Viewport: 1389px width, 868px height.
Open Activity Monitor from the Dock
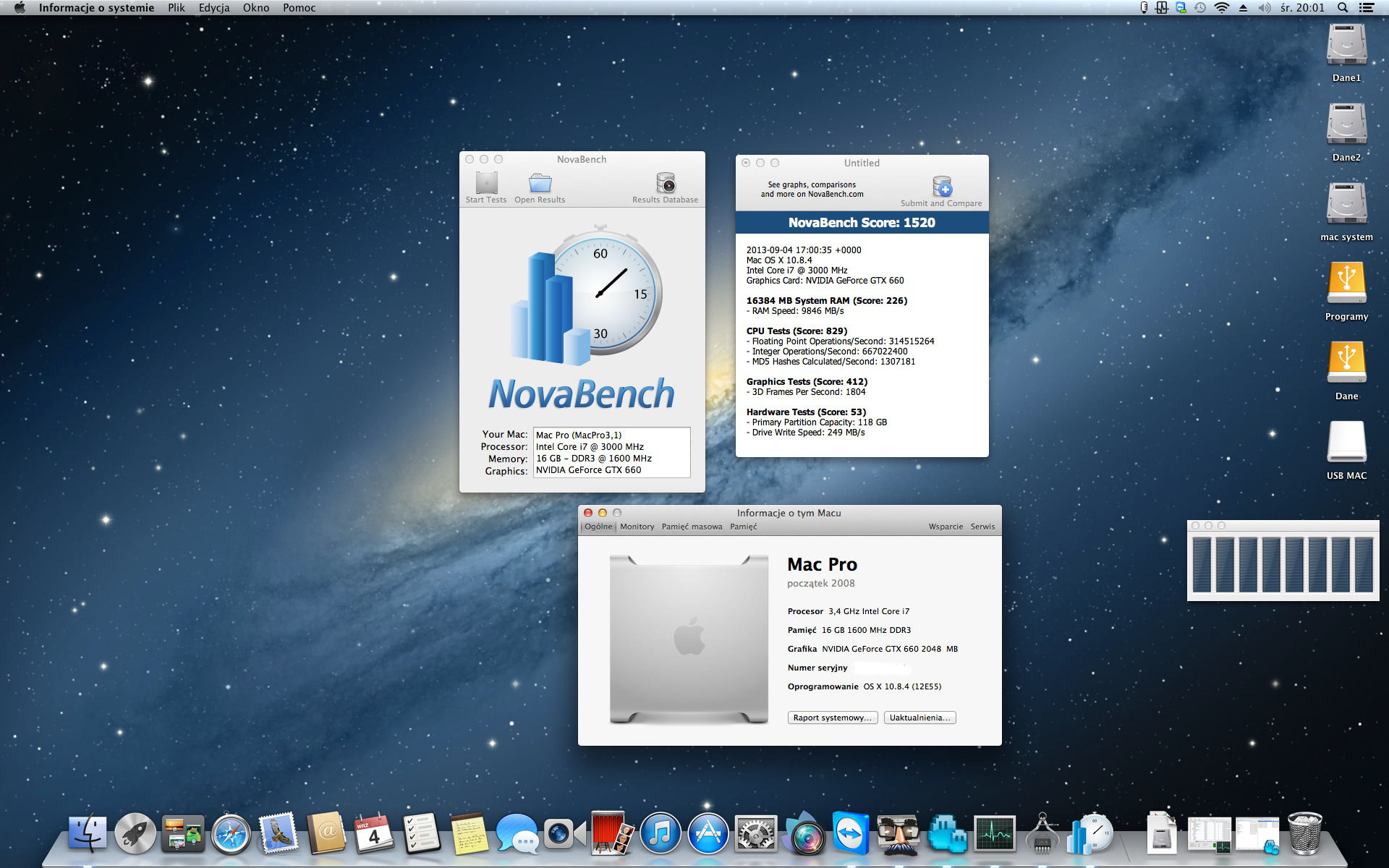click(994, 833)
